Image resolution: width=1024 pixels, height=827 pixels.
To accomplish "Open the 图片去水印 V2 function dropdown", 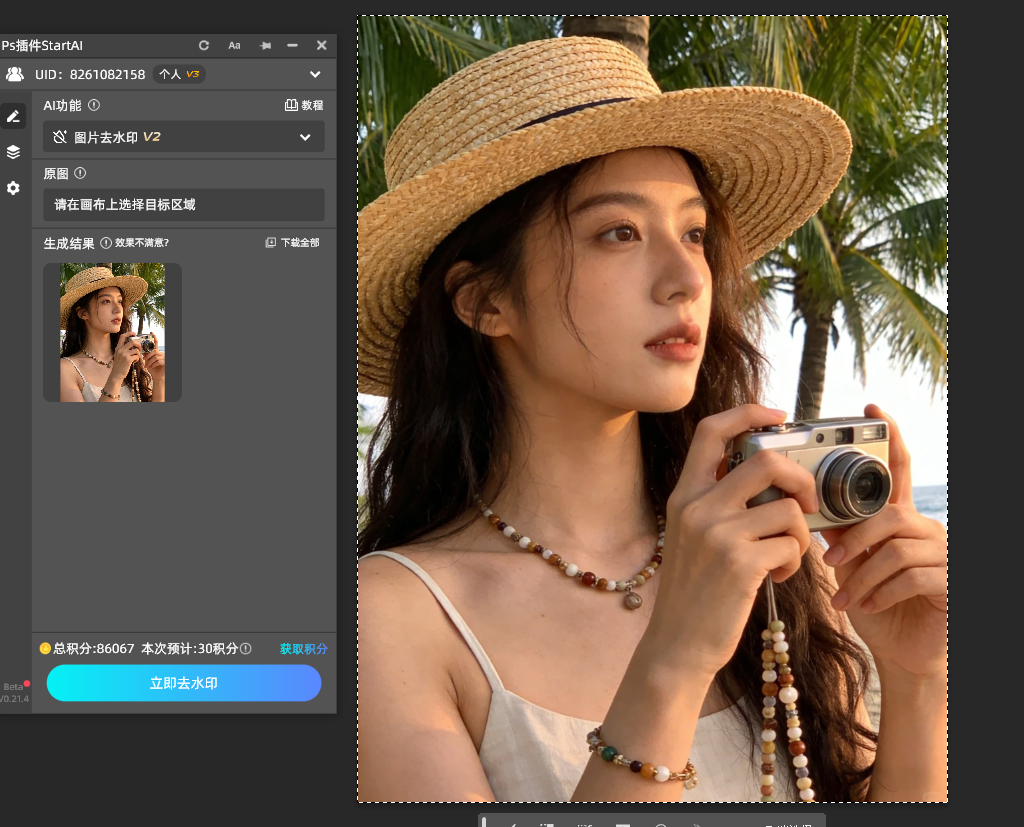I will (x=183, y=137).
